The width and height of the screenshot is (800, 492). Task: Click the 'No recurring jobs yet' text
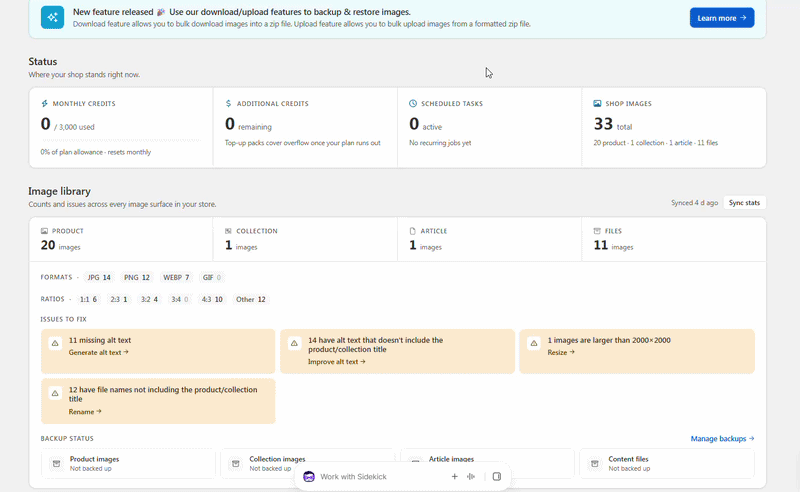pyautogui.click(x=440, y=143)
